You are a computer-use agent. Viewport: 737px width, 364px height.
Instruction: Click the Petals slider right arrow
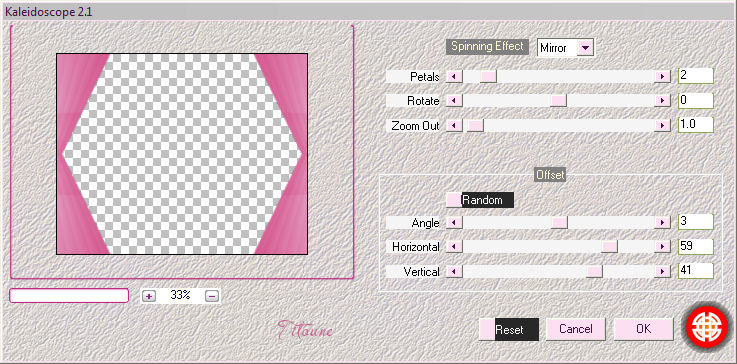point(662,76)
